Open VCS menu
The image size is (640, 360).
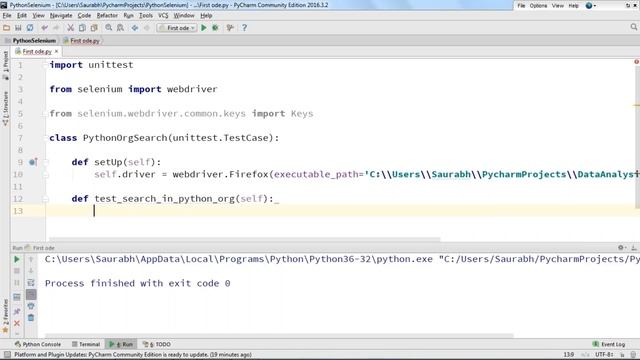click(163, 16)
